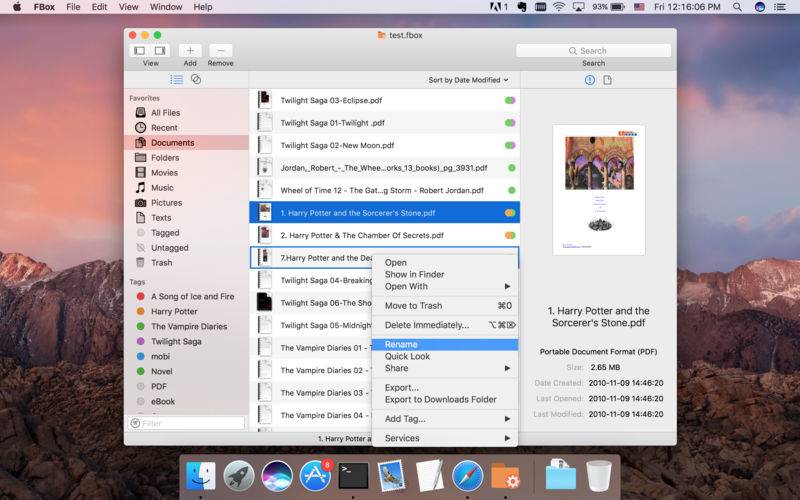Click the Add file toolbar button
This screenshot has height=500, width=800.
tap(190, 51)
